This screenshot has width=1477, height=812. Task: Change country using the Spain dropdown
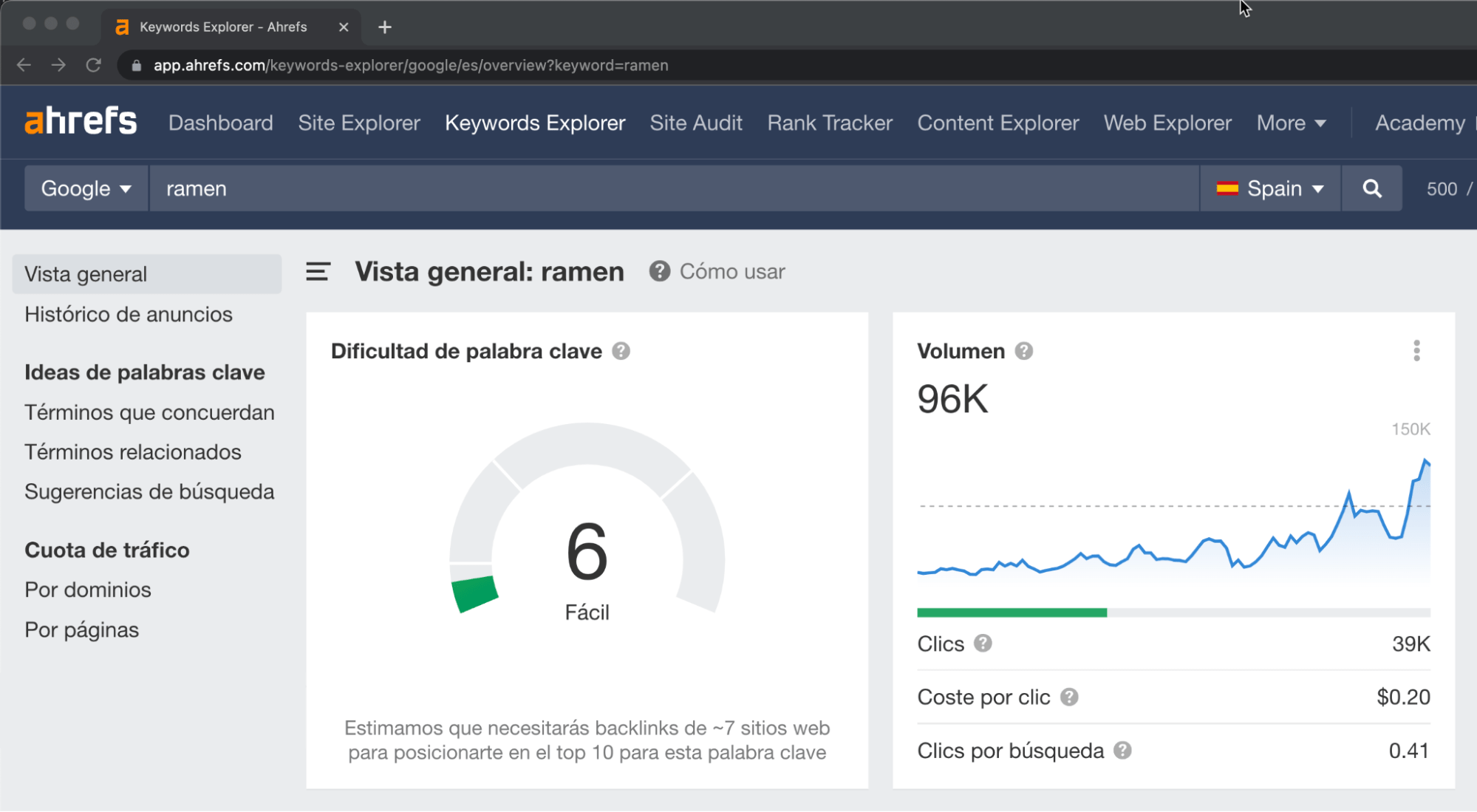point(1270,188)
